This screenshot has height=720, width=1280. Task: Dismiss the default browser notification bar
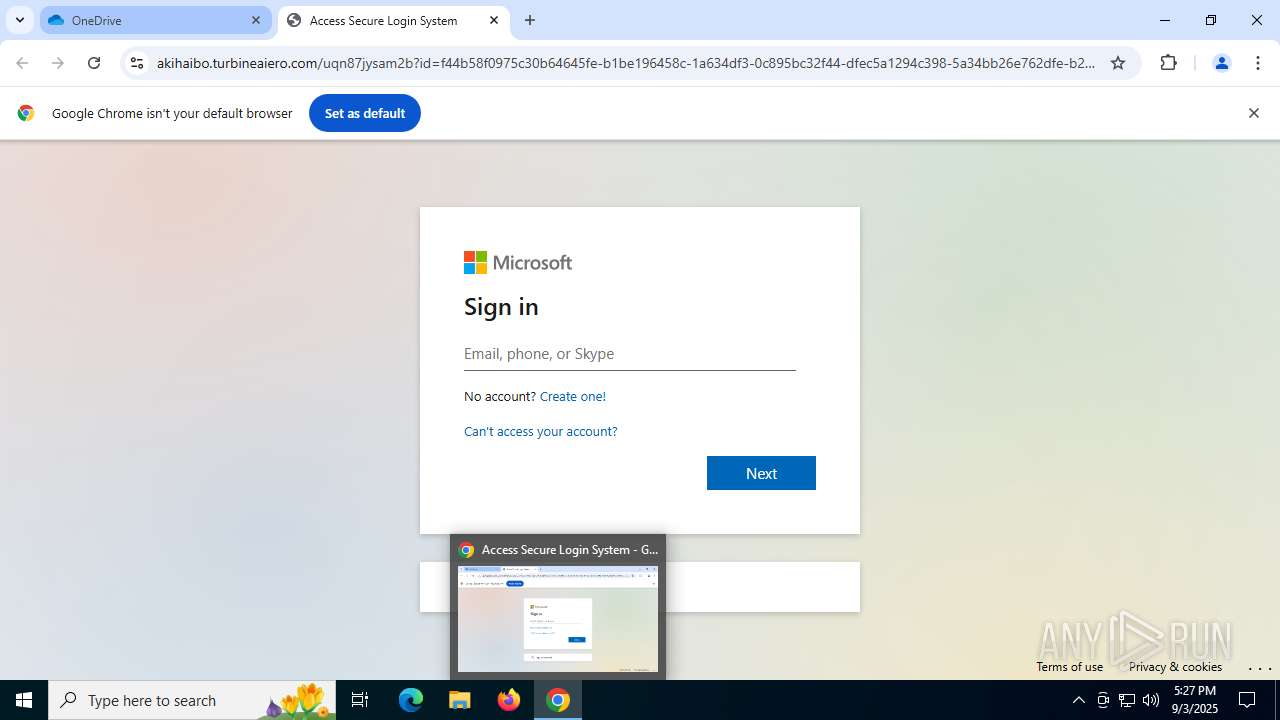(1253, 113)
